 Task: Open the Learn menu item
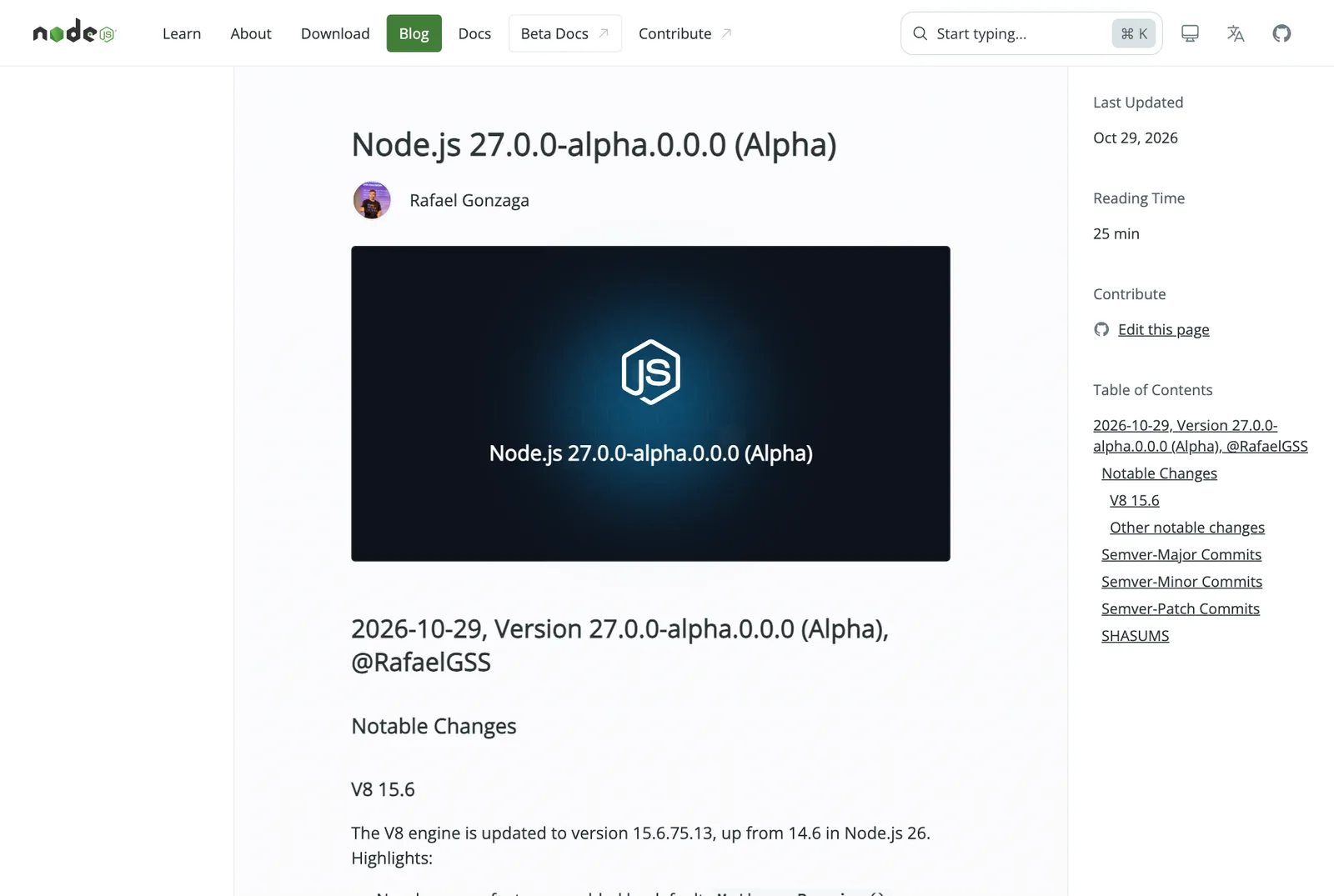click(182, 33)
